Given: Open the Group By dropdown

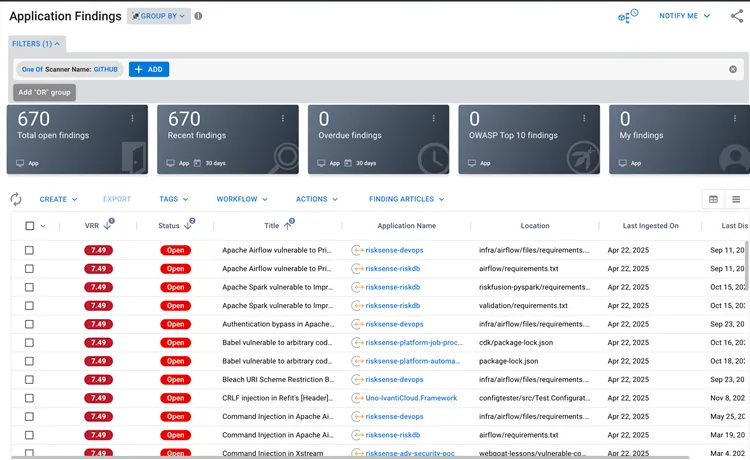Looking at the screenshot, I should [x=159, y=16].
